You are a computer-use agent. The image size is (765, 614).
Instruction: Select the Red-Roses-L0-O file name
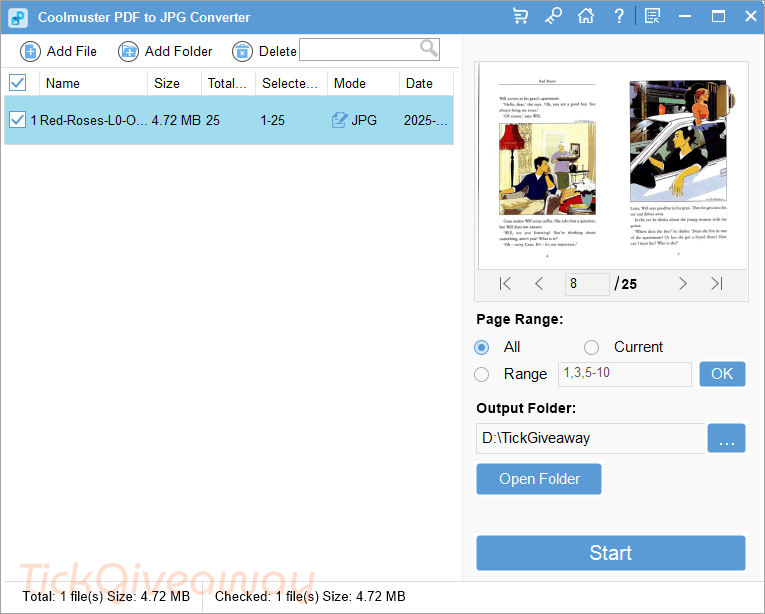click(93, 120)
